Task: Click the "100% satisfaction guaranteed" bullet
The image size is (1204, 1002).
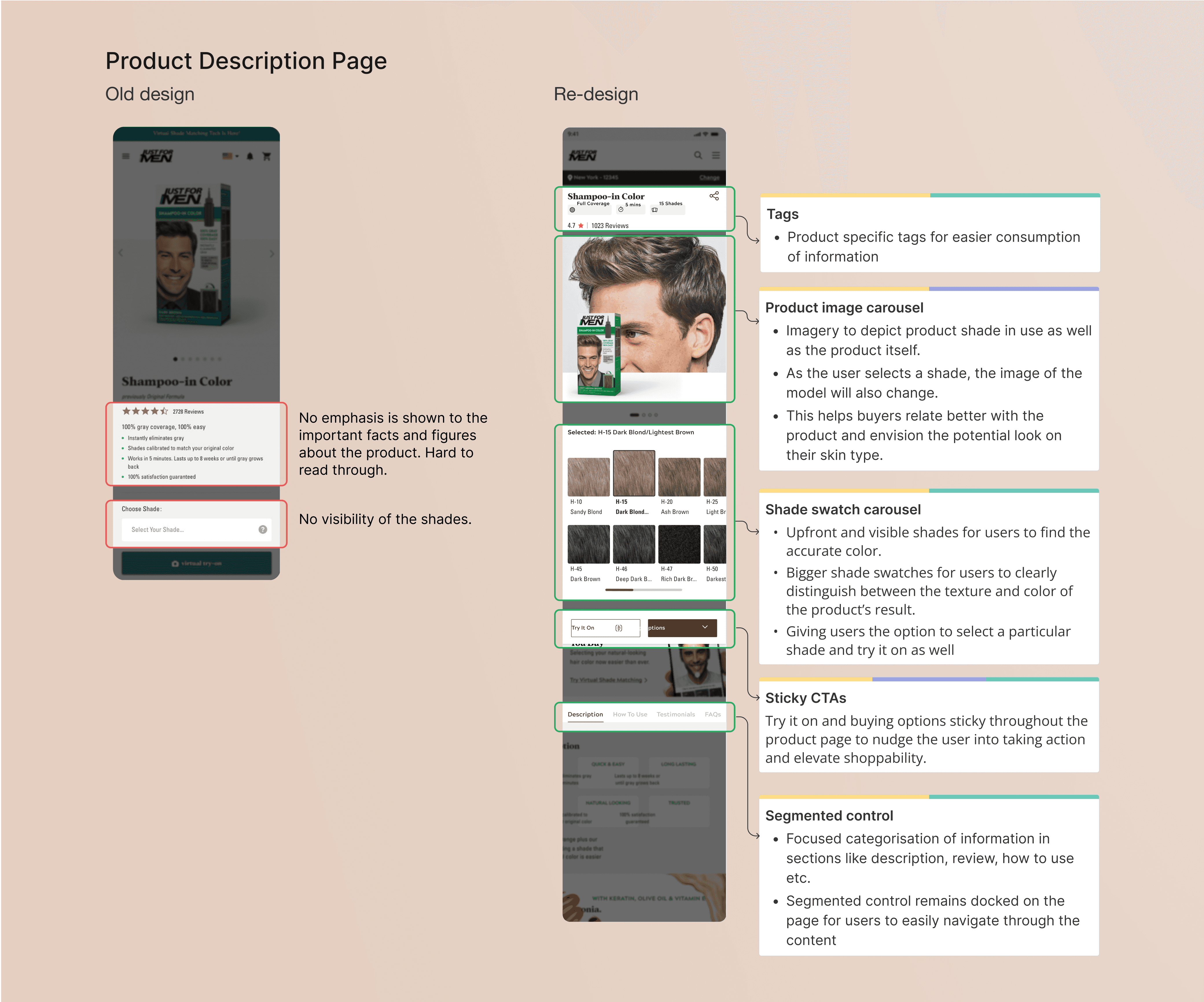Action: [x=162, y=477]
